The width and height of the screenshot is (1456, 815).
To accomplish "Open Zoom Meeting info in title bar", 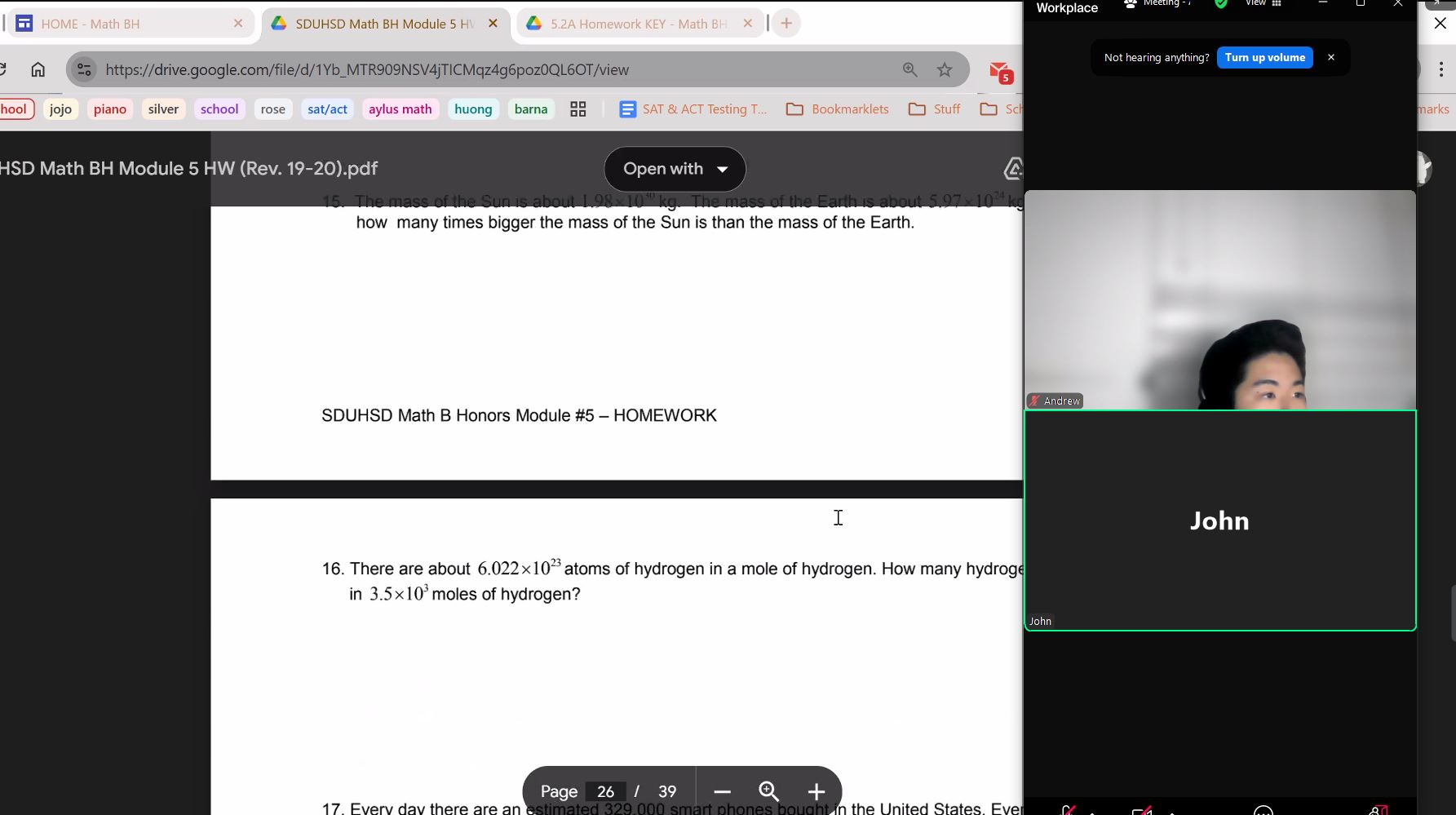I will coord(1157,4).
